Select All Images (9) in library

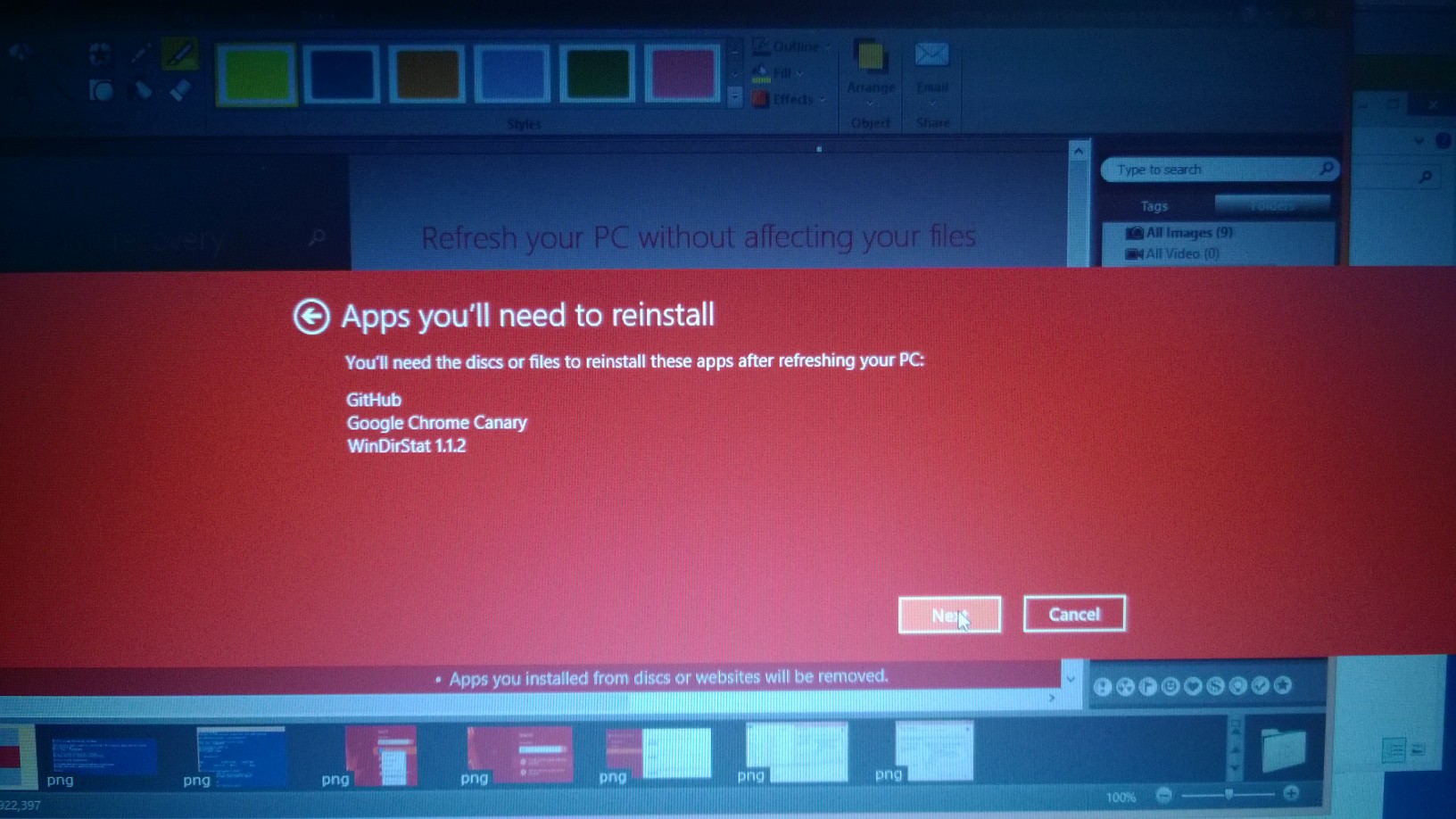(x=1179, y=233)
